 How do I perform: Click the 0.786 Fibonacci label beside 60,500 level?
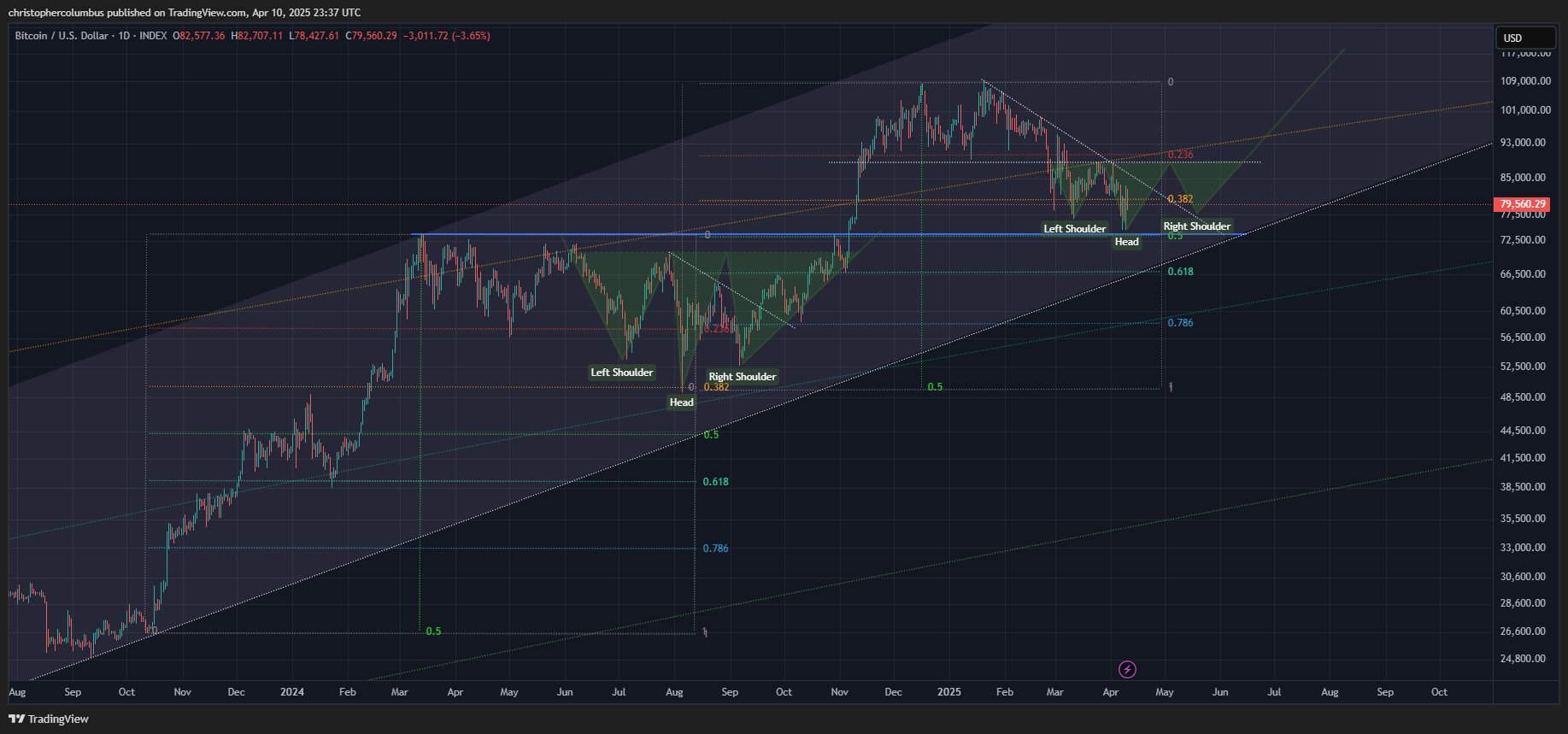1181,323
